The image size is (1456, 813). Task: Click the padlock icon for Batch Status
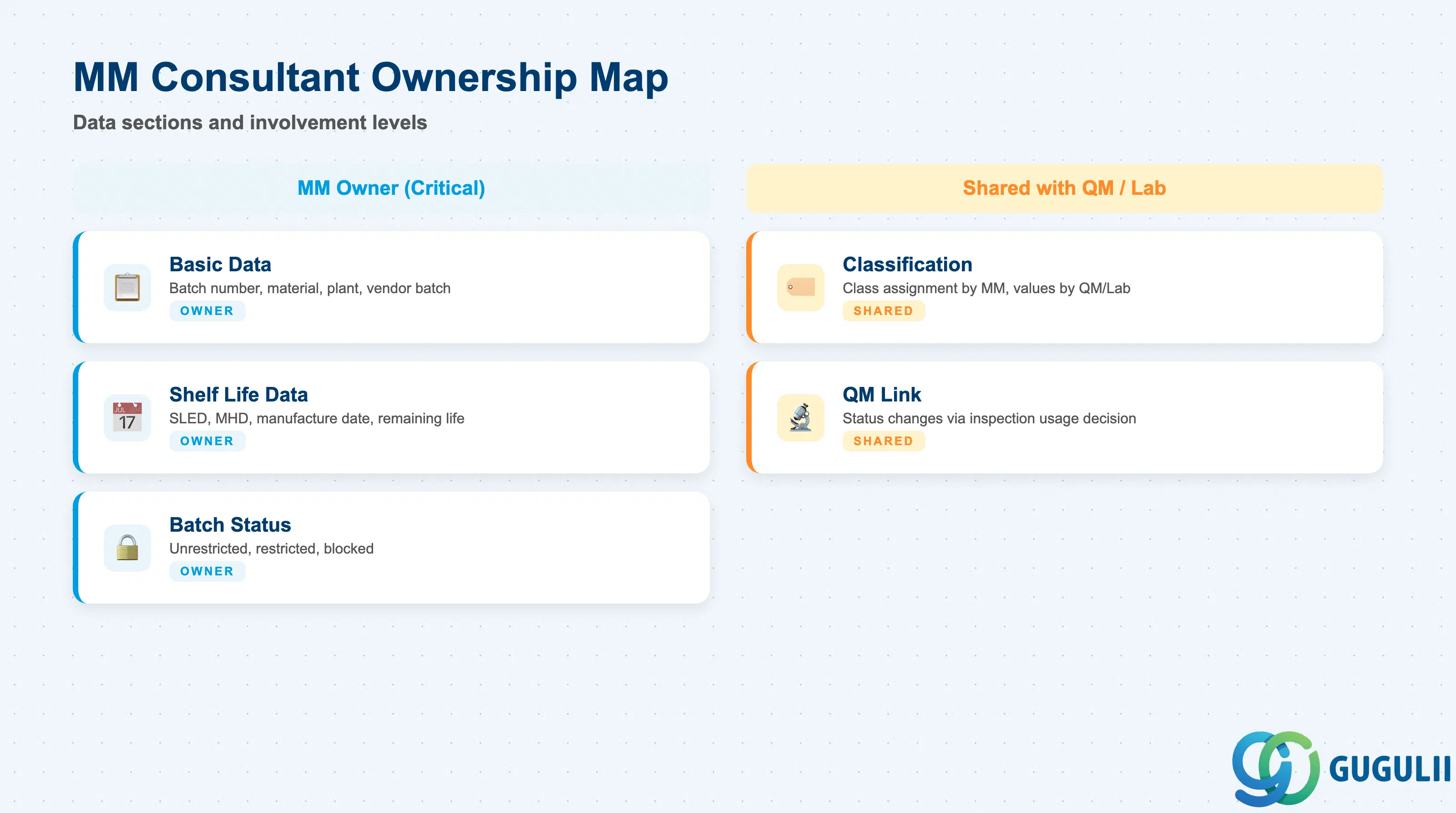point(127,547)
